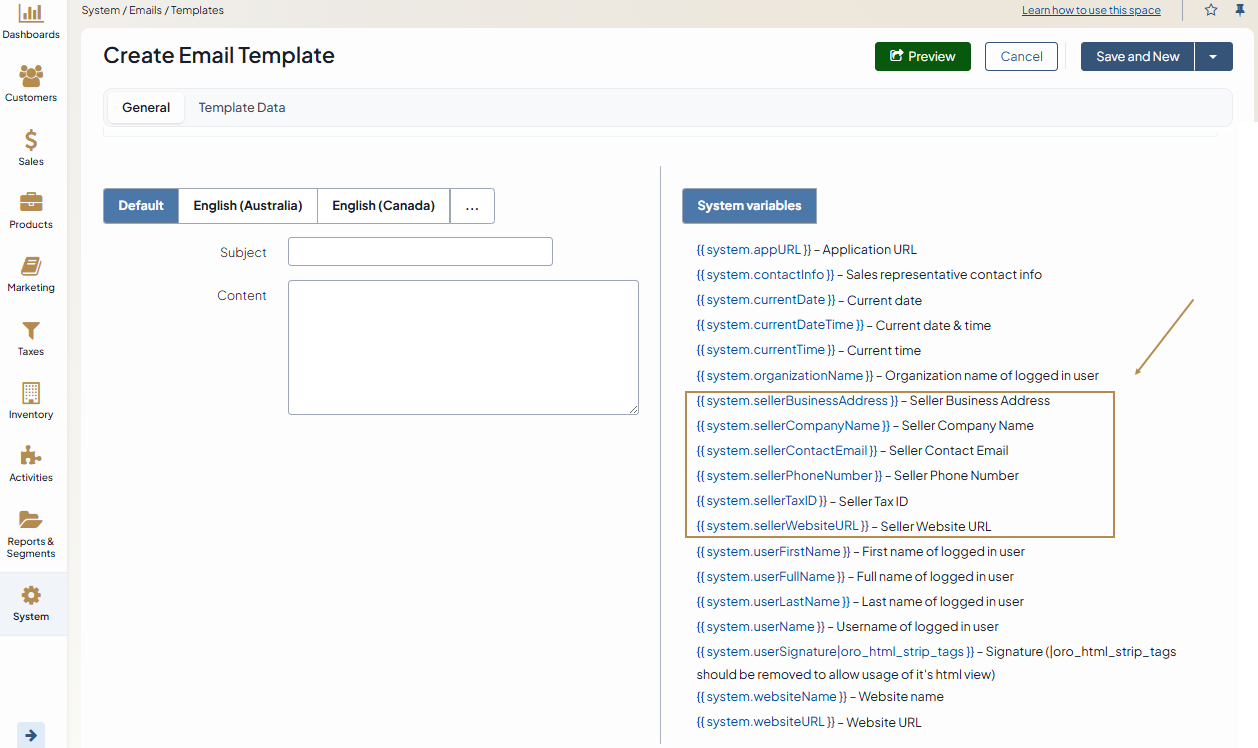Select the Marketing book icon
Viewport: 1258px width, 748px height.
(x=31, y=266)
